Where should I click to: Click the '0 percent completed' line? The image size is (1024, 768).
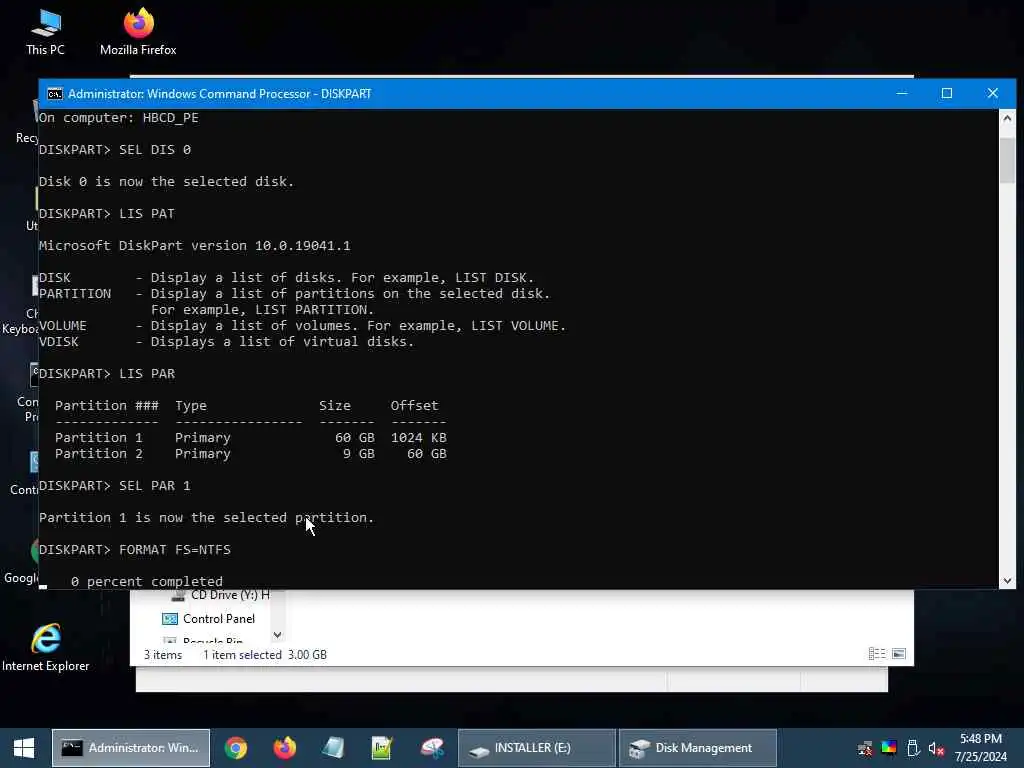click(x=146, y=581)
